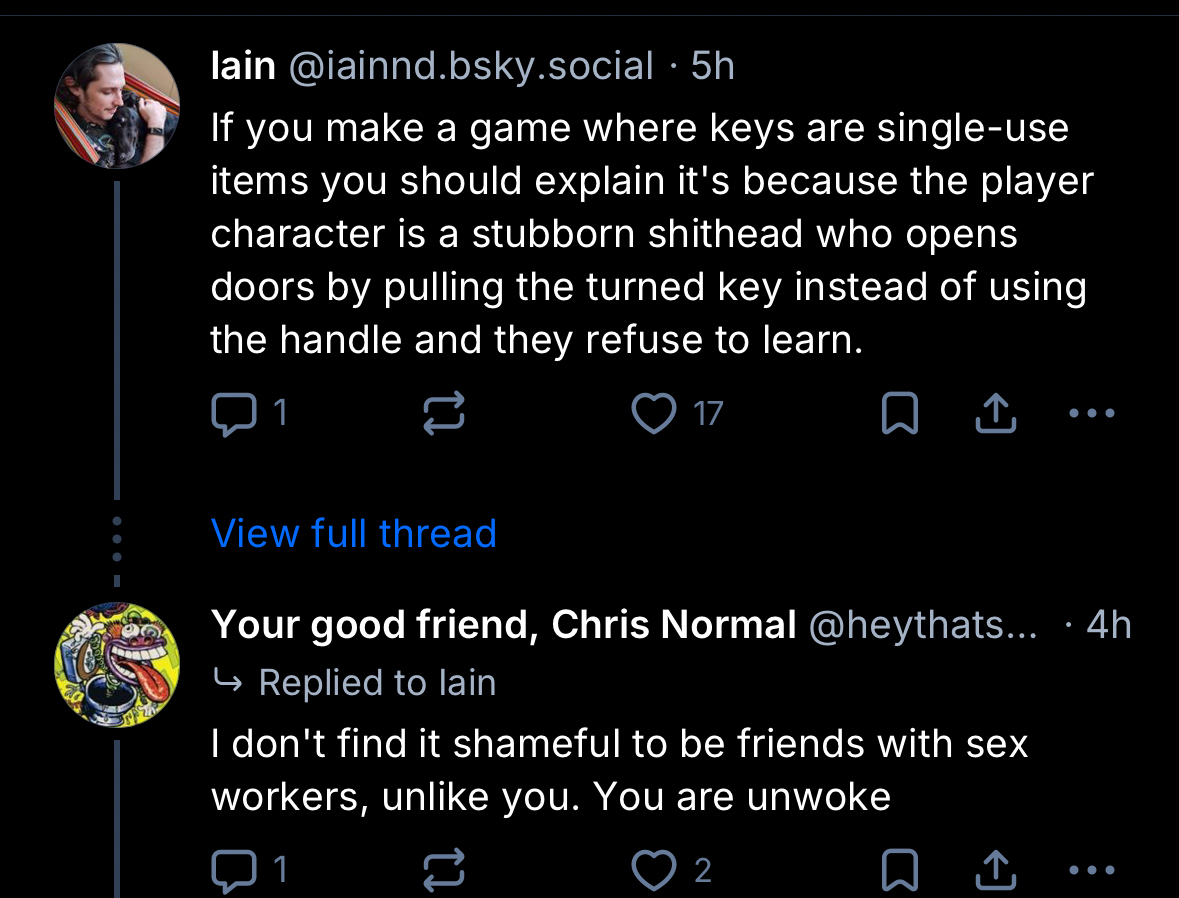Bookmark Chris Normal's reply
This screenshot has height=898, width=1179.
coord(898,871)
